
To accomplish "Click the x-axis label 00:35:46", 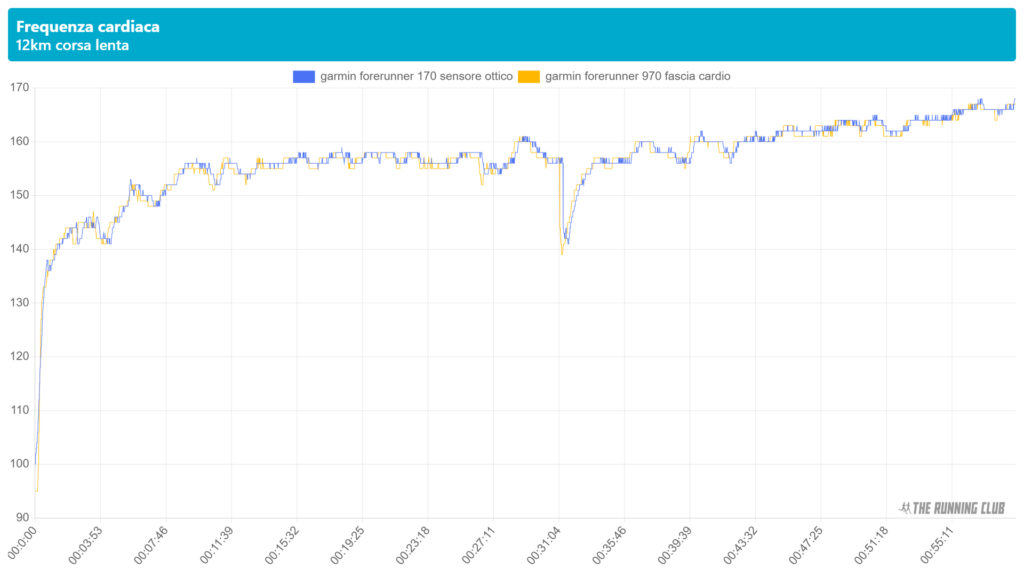I will pyautogui.click(x=609, y=545).
